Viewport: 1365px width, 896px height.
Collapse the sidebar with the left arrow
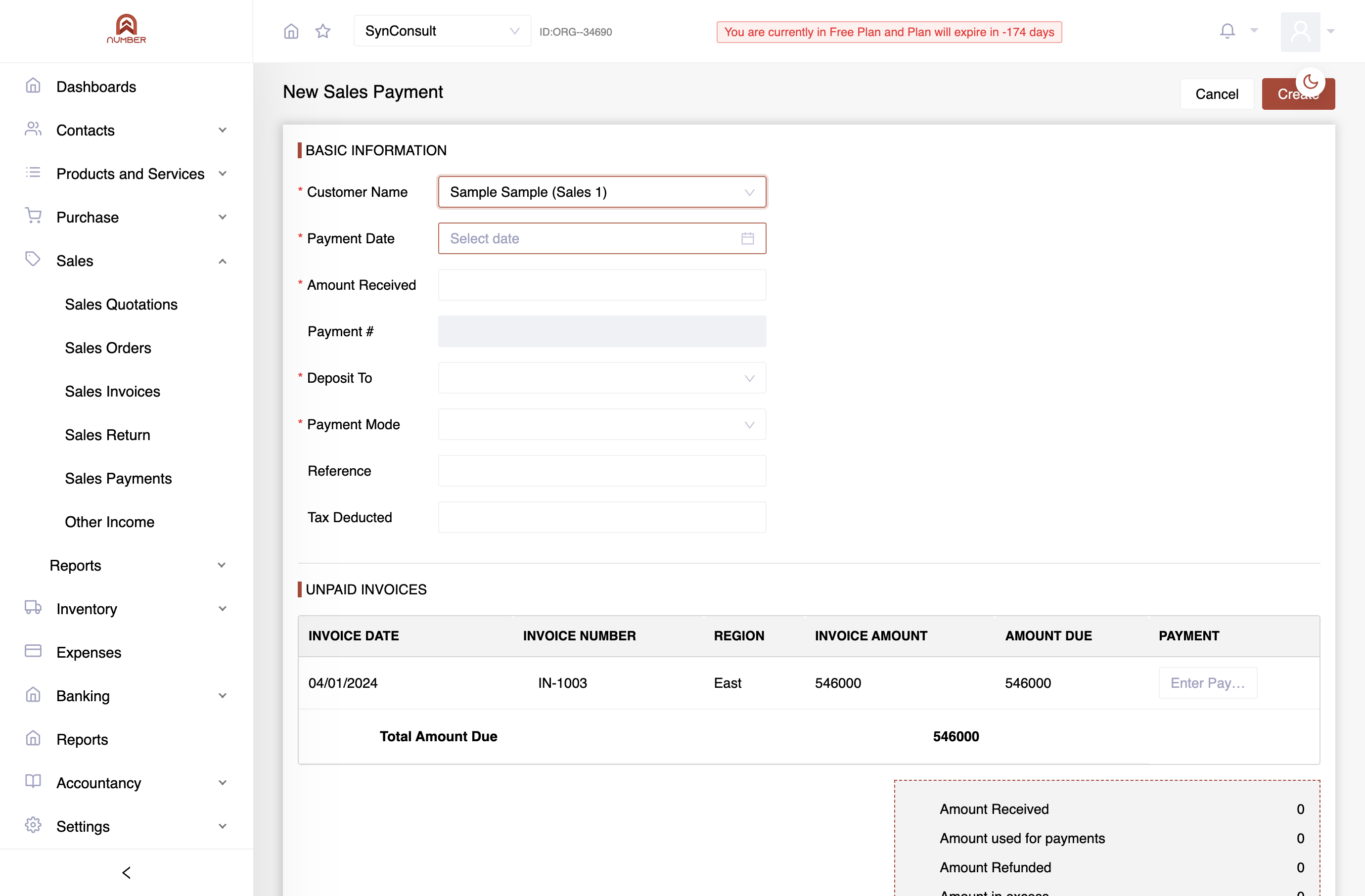[126, 872]
